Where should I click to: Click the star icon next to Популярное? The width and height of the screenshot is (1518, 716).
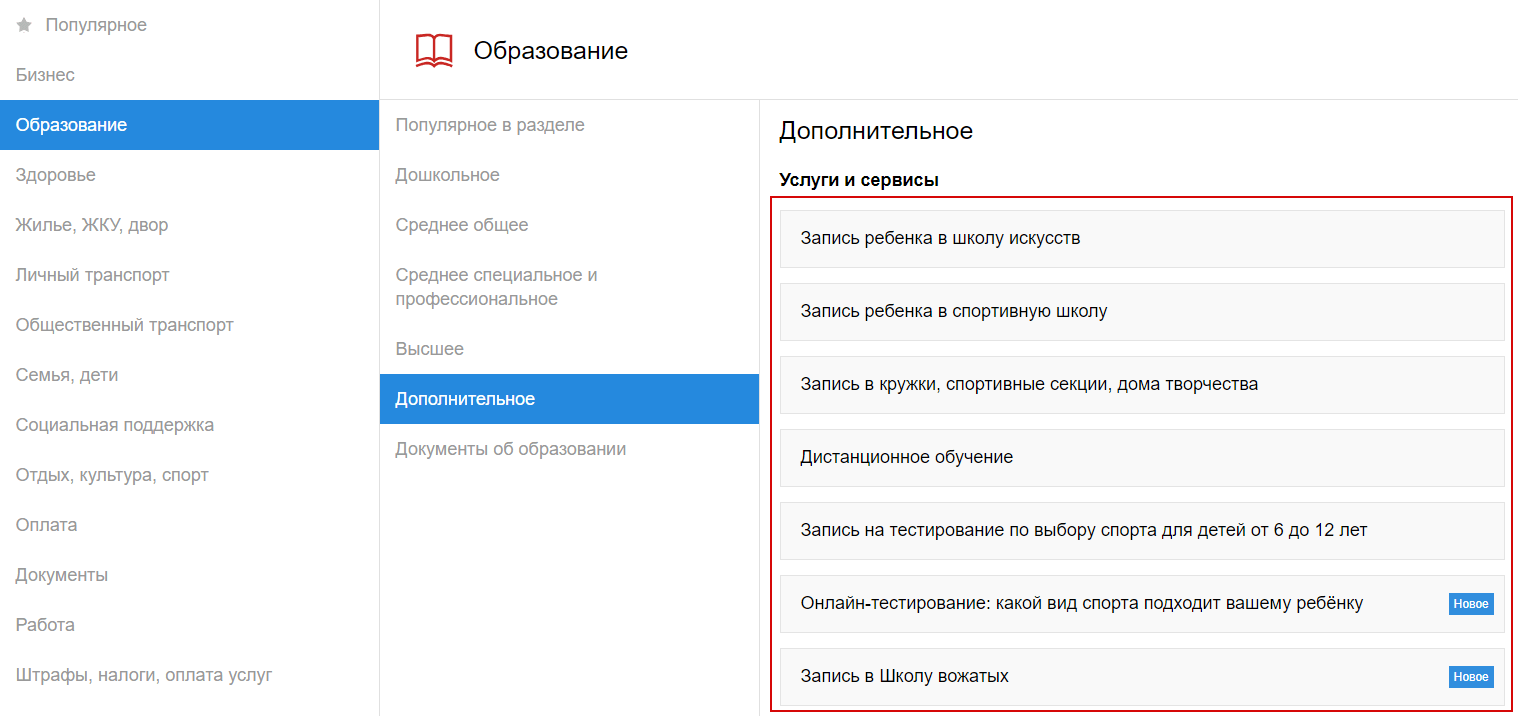coord(24,25)
